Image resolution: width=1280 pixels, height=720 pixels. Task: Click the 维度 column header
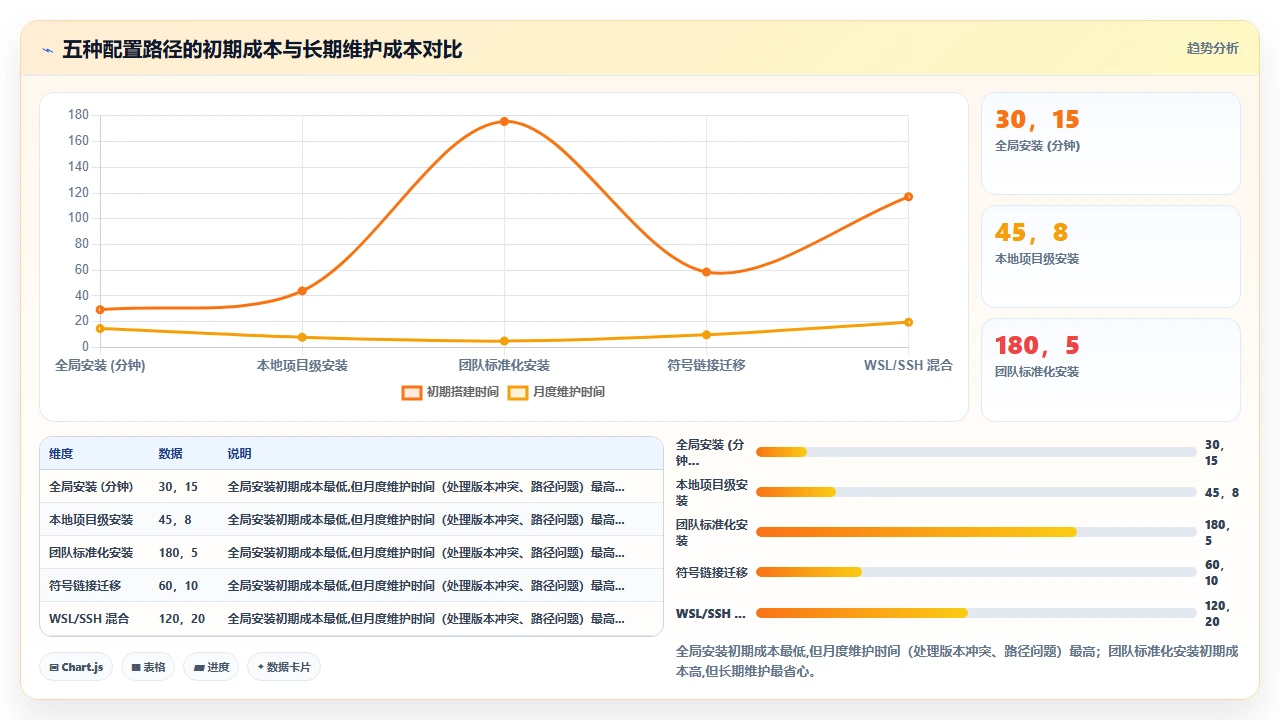coord(61,454)
